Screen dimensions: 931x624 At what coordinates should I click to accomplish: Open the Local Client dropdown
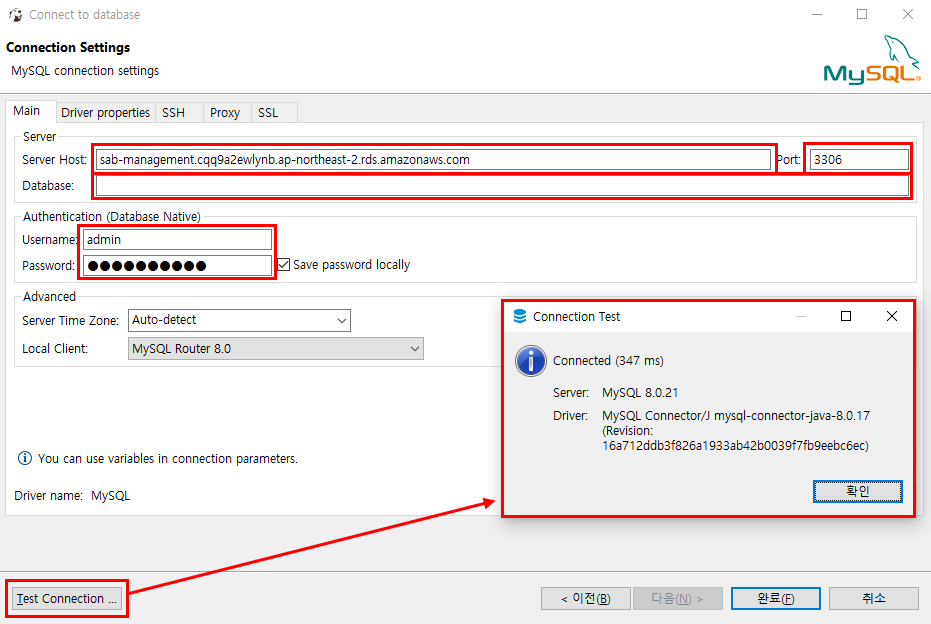tap(276, 349)
